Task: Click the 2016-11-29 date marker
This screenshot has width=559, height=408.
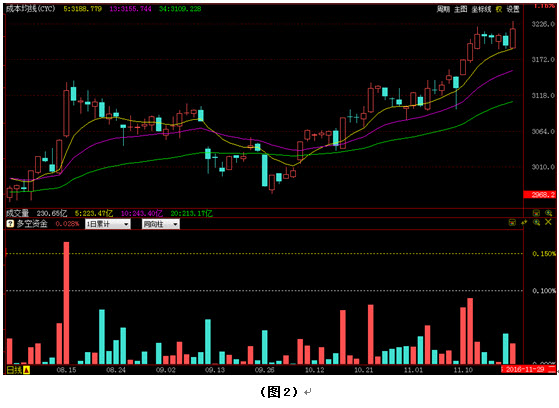Action: [x=525, y=369]
